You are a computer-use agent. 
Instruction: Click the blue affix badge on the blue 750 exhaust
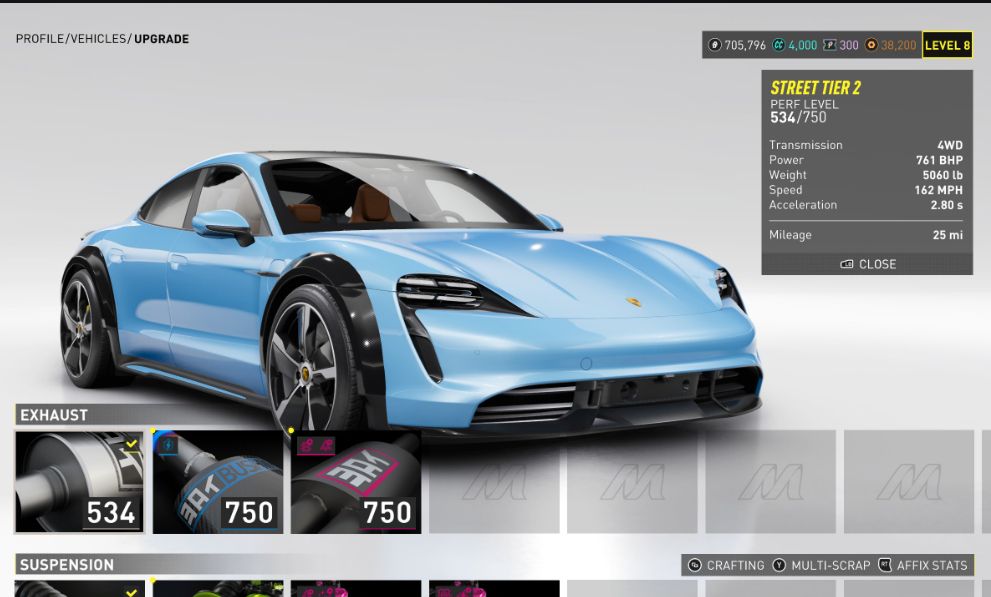click(x=170, y=446)
